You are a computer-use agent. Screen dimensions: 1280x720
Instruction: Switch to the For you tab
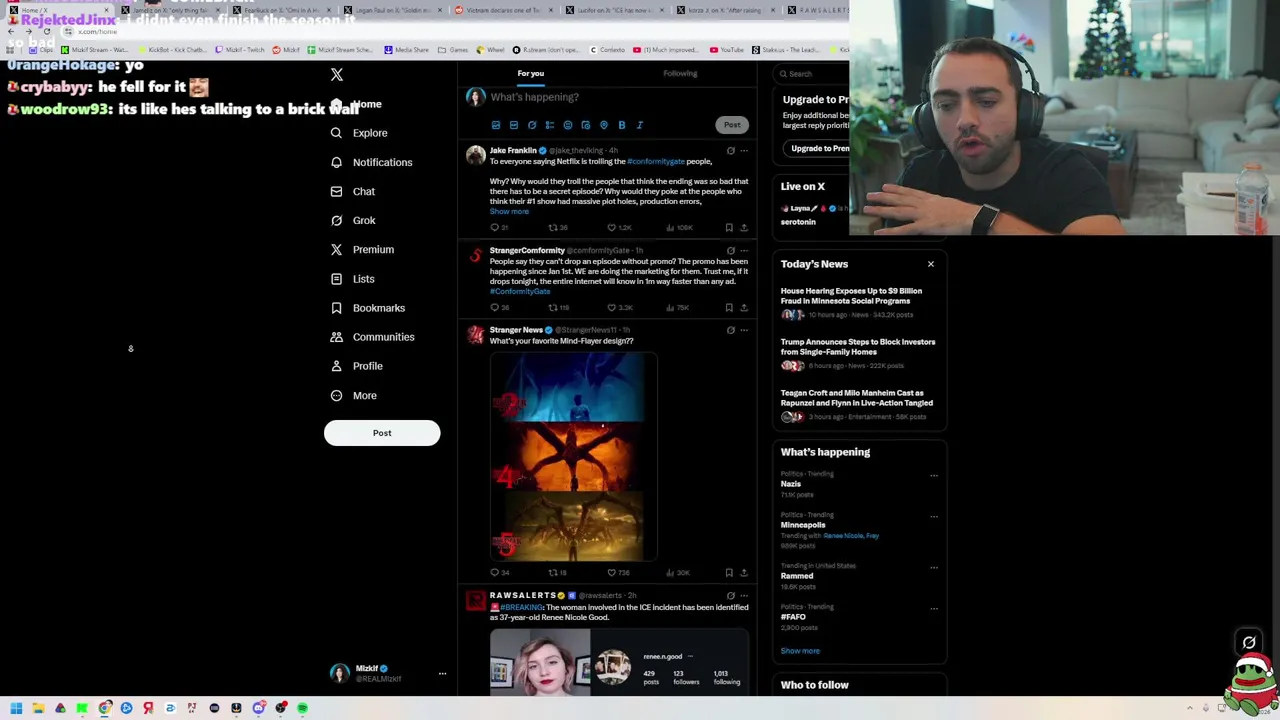pyautogui.click(x=531, y=73)
